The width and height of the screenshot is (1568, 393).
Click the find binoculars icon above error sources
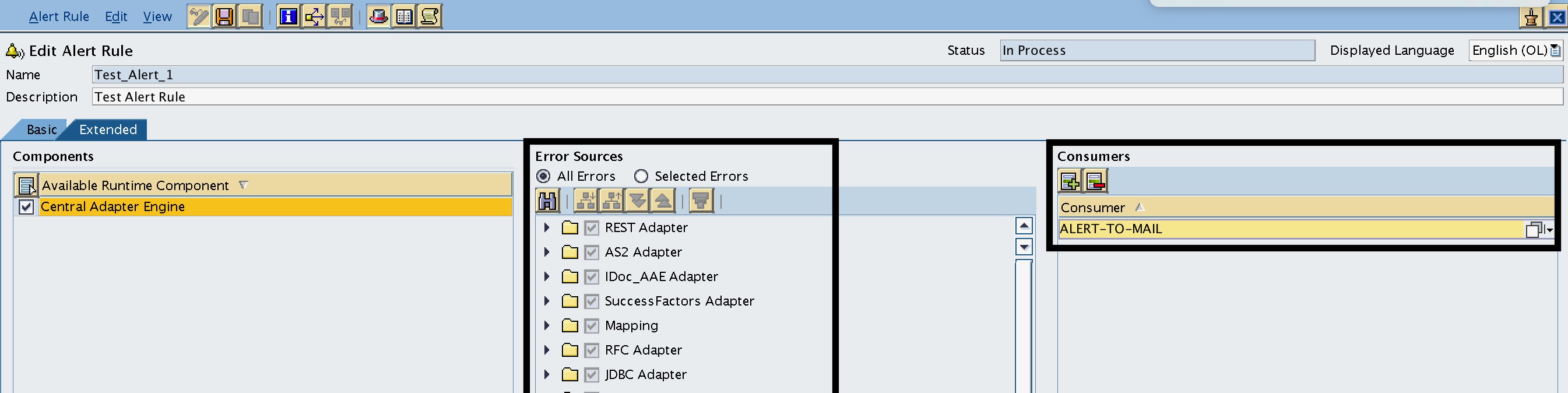click(x=547, y=201)
